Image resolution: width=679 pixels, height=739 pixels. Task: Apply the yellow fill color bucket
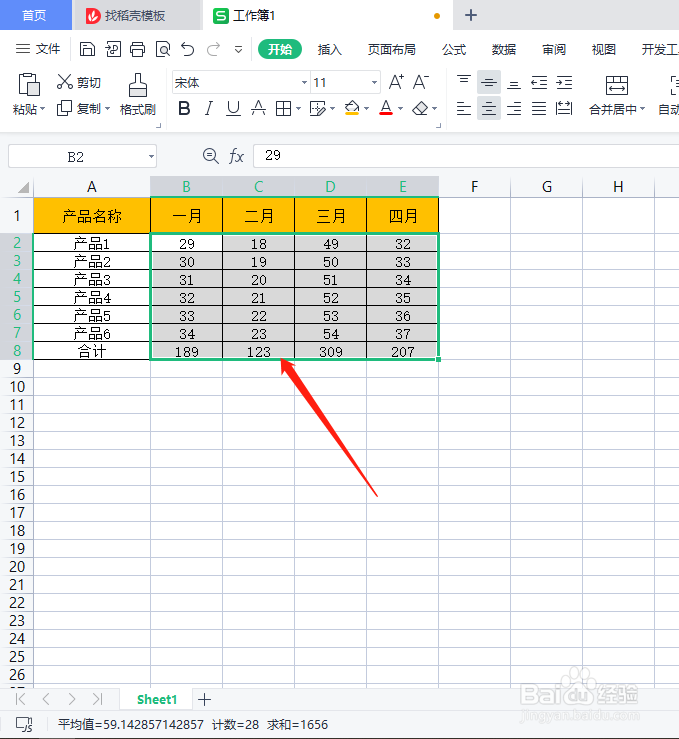coord(352,109)
